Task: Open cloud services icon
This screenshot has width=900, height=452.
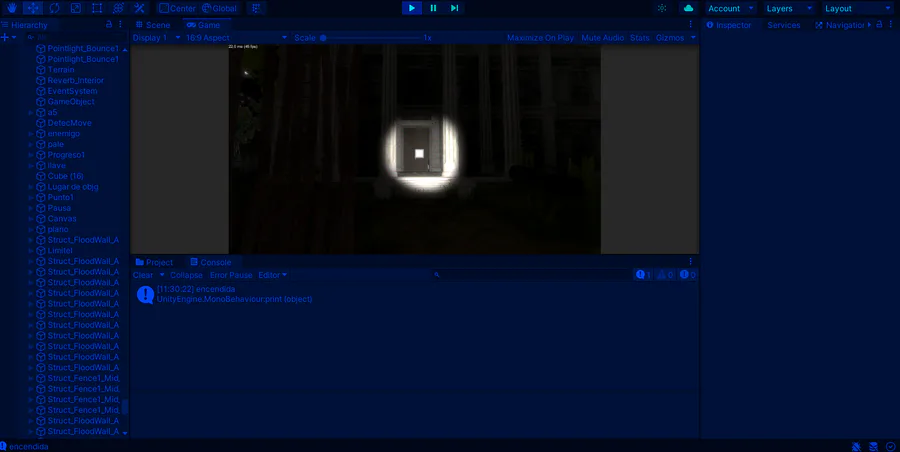Action: [689, 8]
